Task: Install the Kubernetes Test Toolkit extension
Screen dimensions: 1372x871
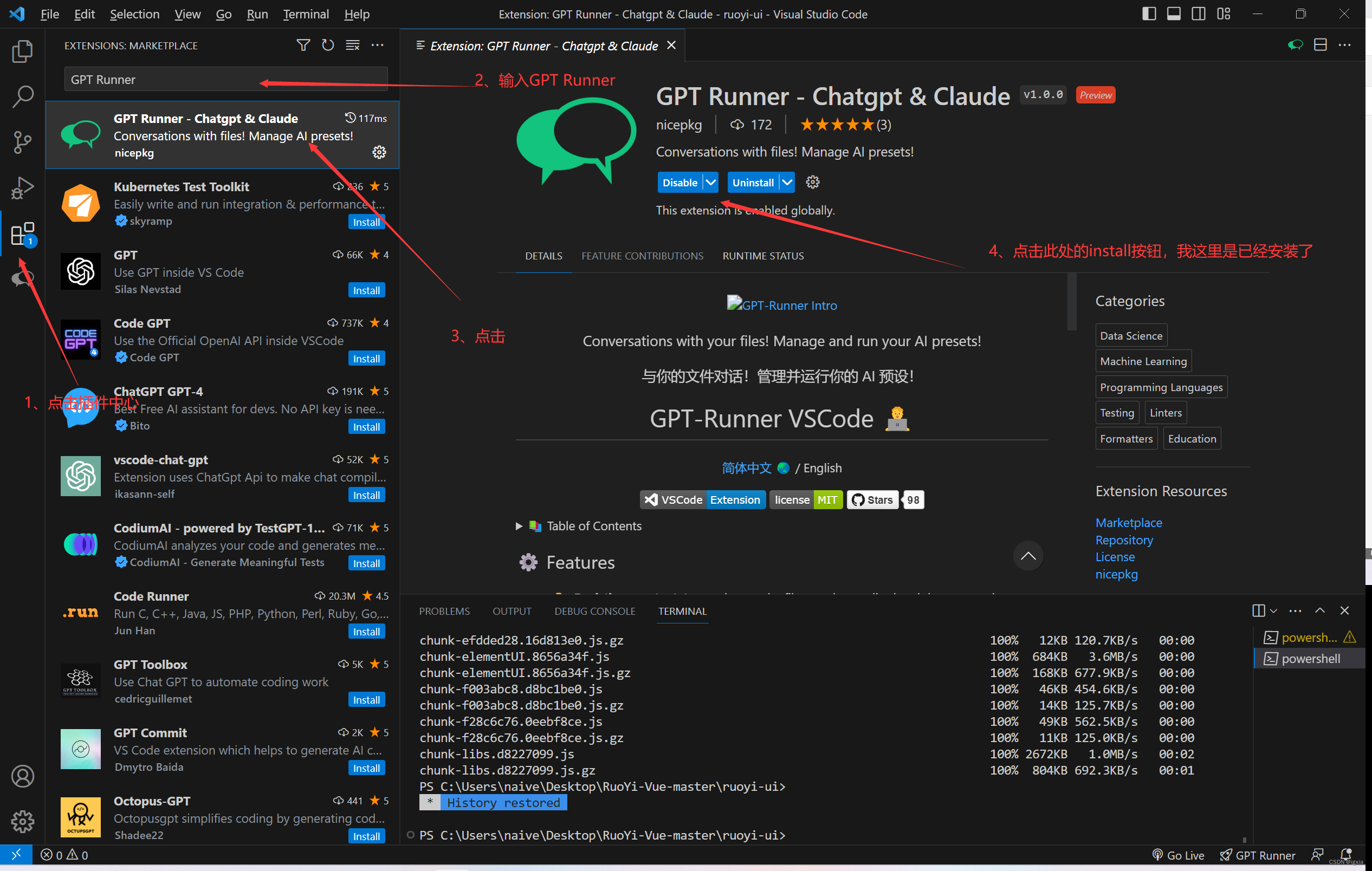Action: [x=366, y=222]
